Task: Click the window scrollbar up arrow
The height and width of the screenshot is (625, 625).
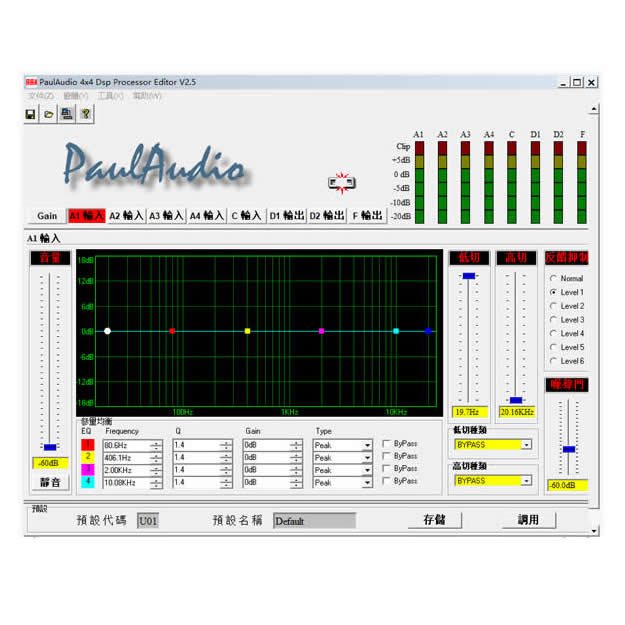Action: pyautogui.click(x=594, y=109)
